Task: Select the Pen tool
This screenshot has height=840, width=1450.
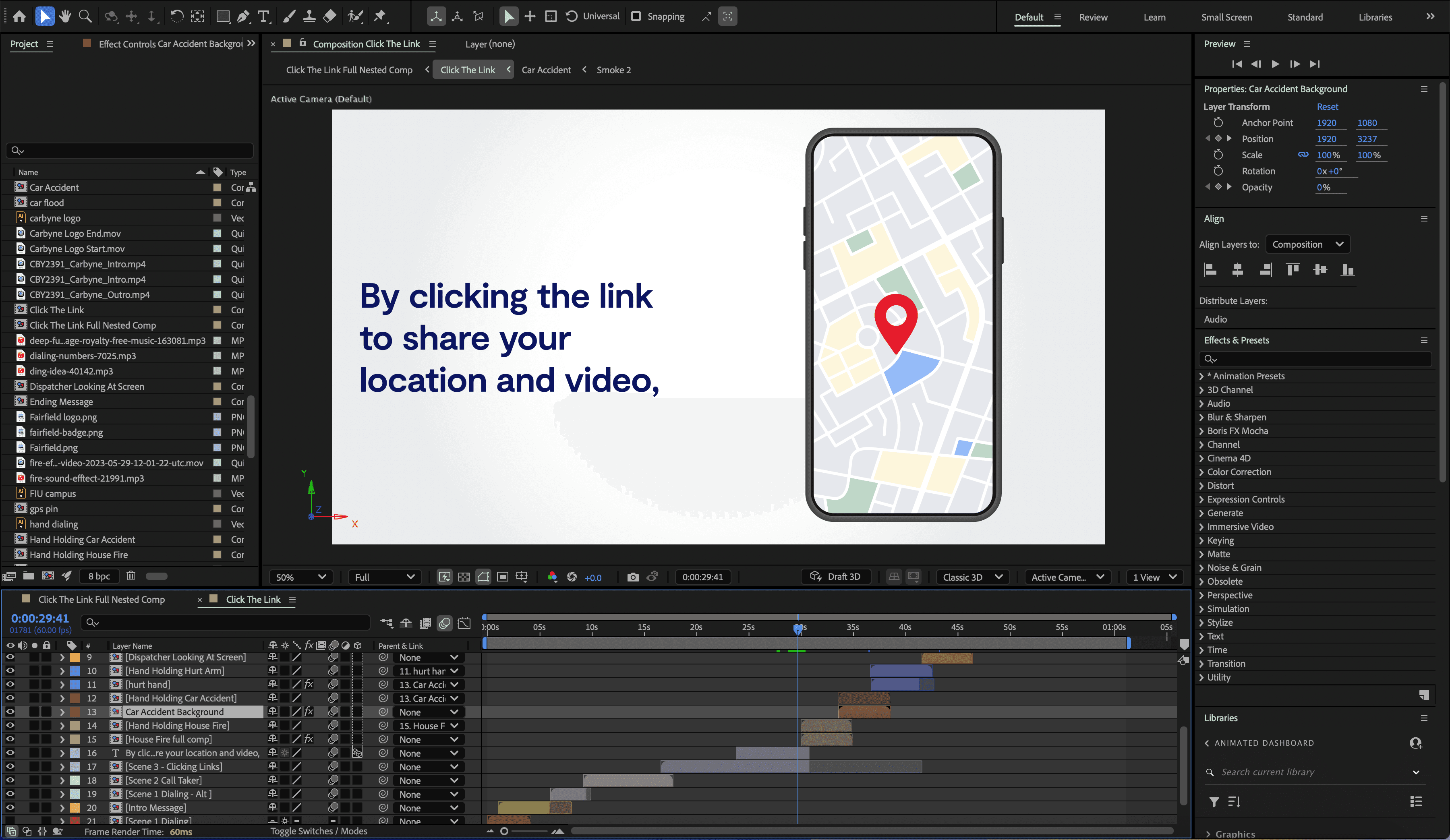Action: click(x=243, y=16)
